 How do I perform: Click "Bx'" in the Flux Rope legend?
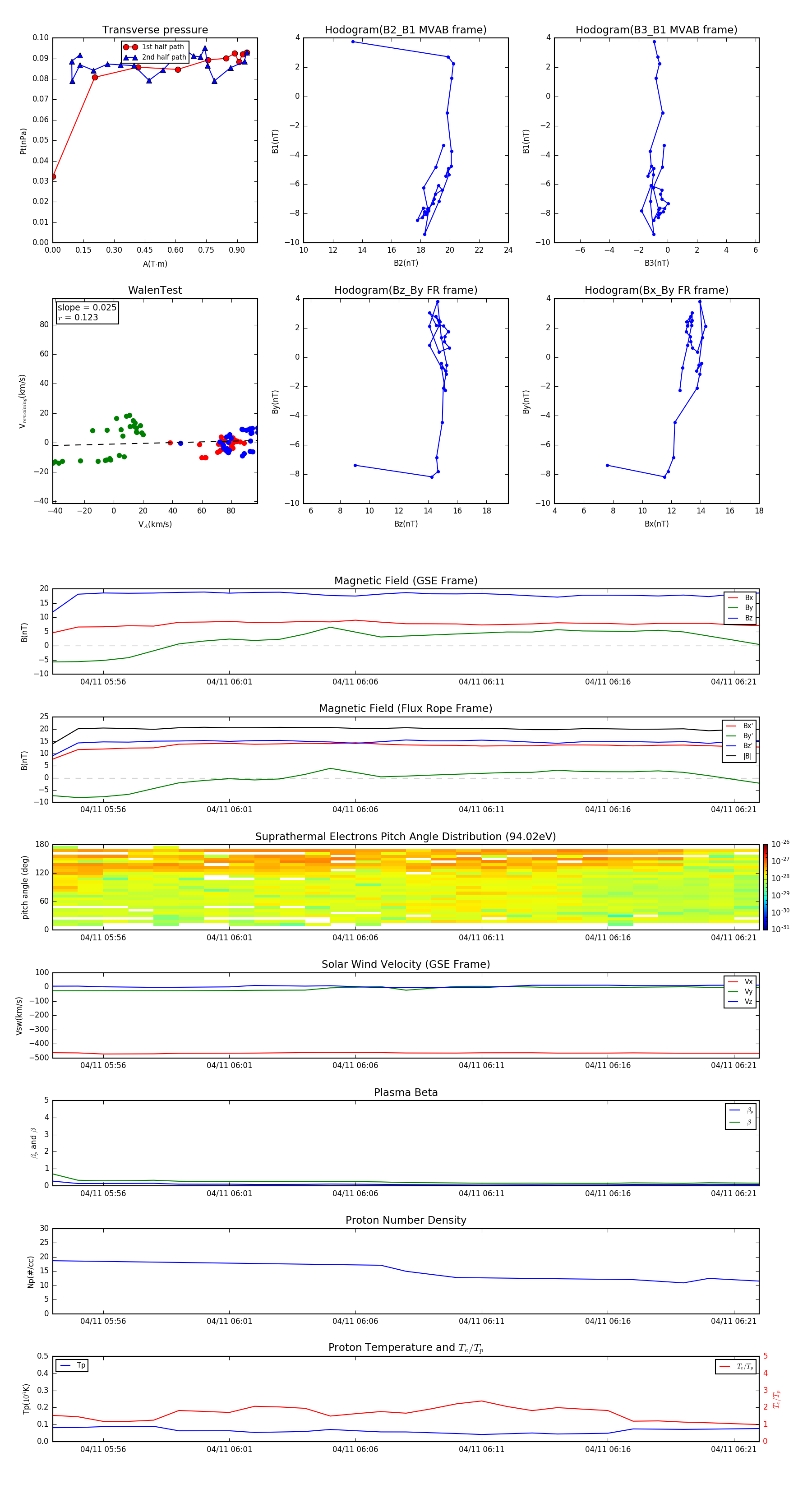point(740,726)
